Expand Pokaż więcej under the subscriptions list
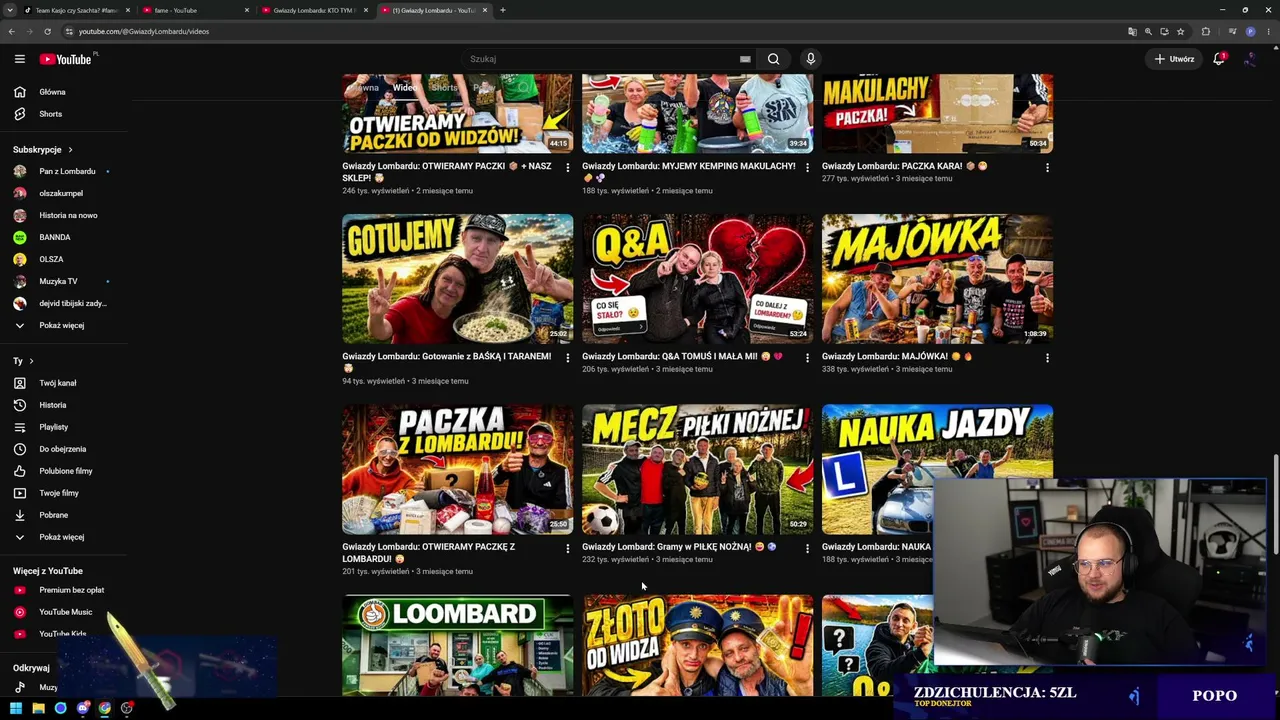Viewport: 1280px width, 720px height. (x=64, y=325)
